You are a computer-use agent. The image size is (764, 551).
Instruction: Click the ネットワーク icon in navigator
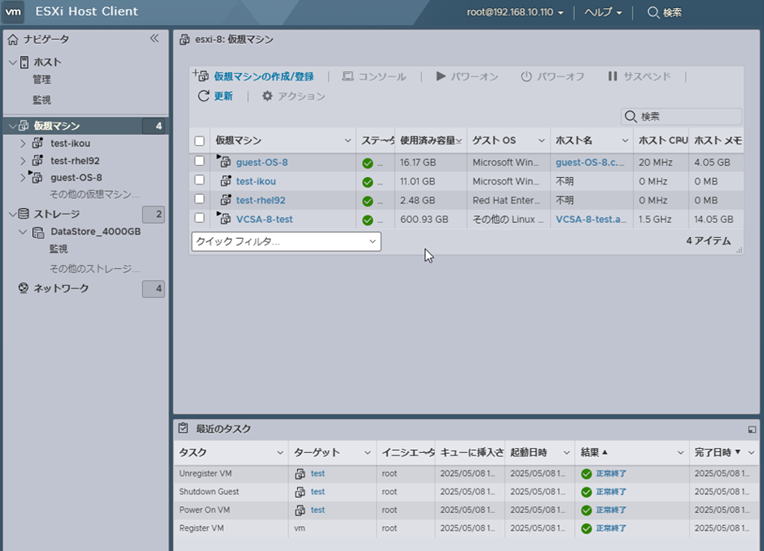coord(23,289)
